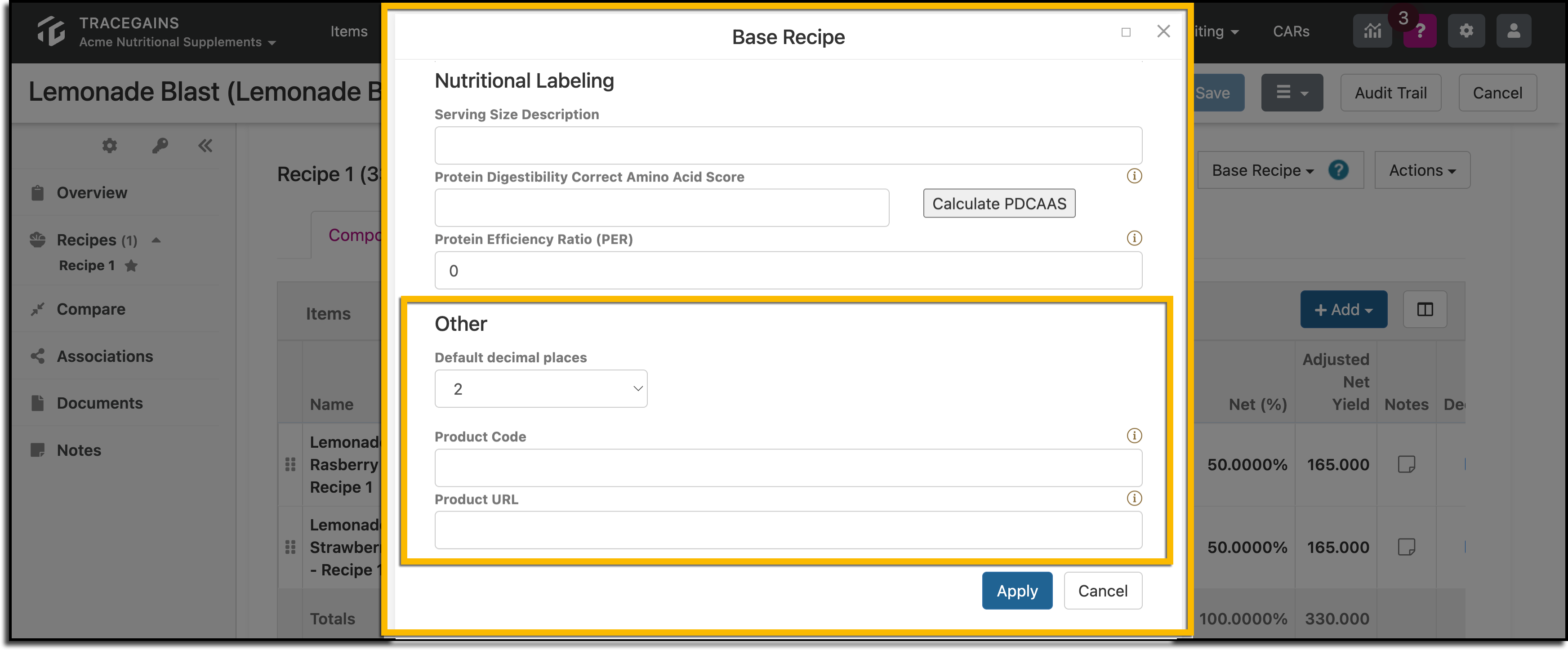Click the Serving Size Description field

[x=788, y=146]
